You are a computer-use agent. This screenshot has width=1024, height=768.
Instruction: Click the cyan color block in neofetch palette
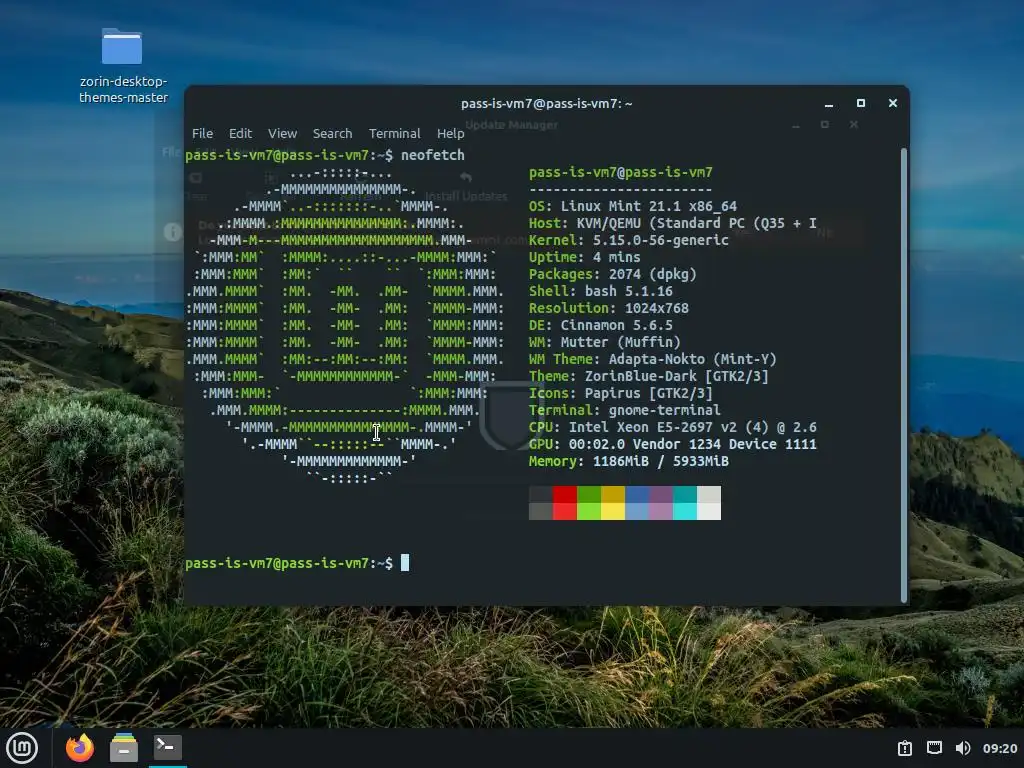pyautogui.click(x=685, y=503)
